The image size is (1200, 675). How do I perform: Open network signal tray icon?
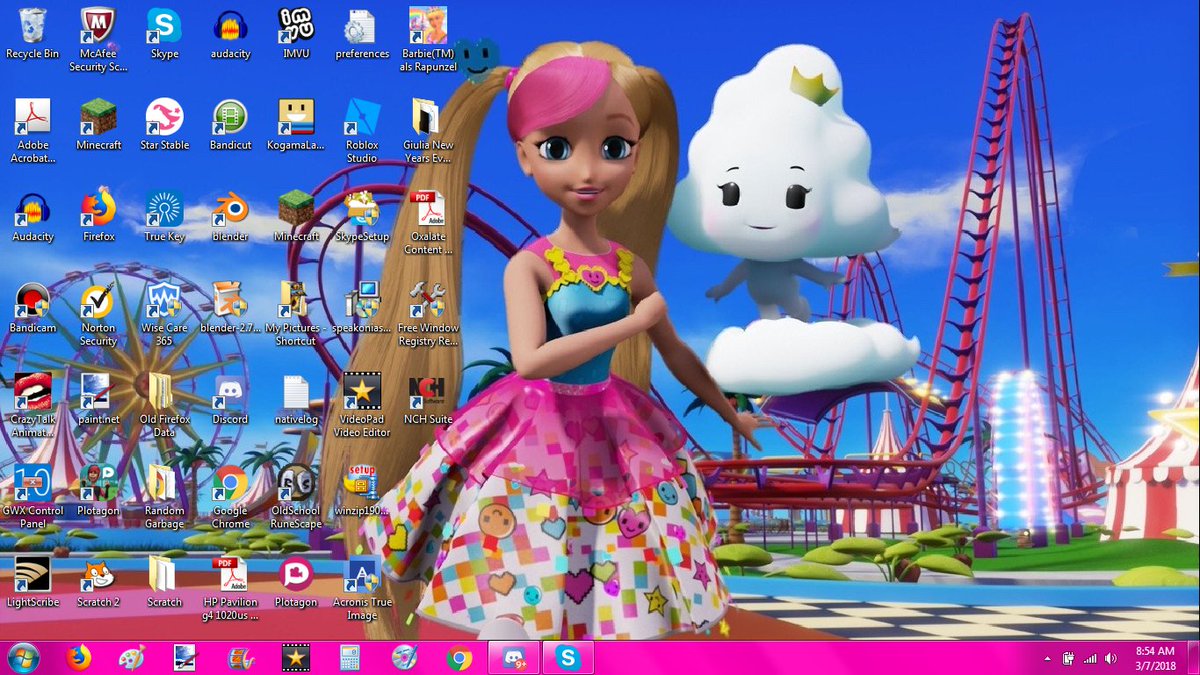click(x=1090, y=658)
